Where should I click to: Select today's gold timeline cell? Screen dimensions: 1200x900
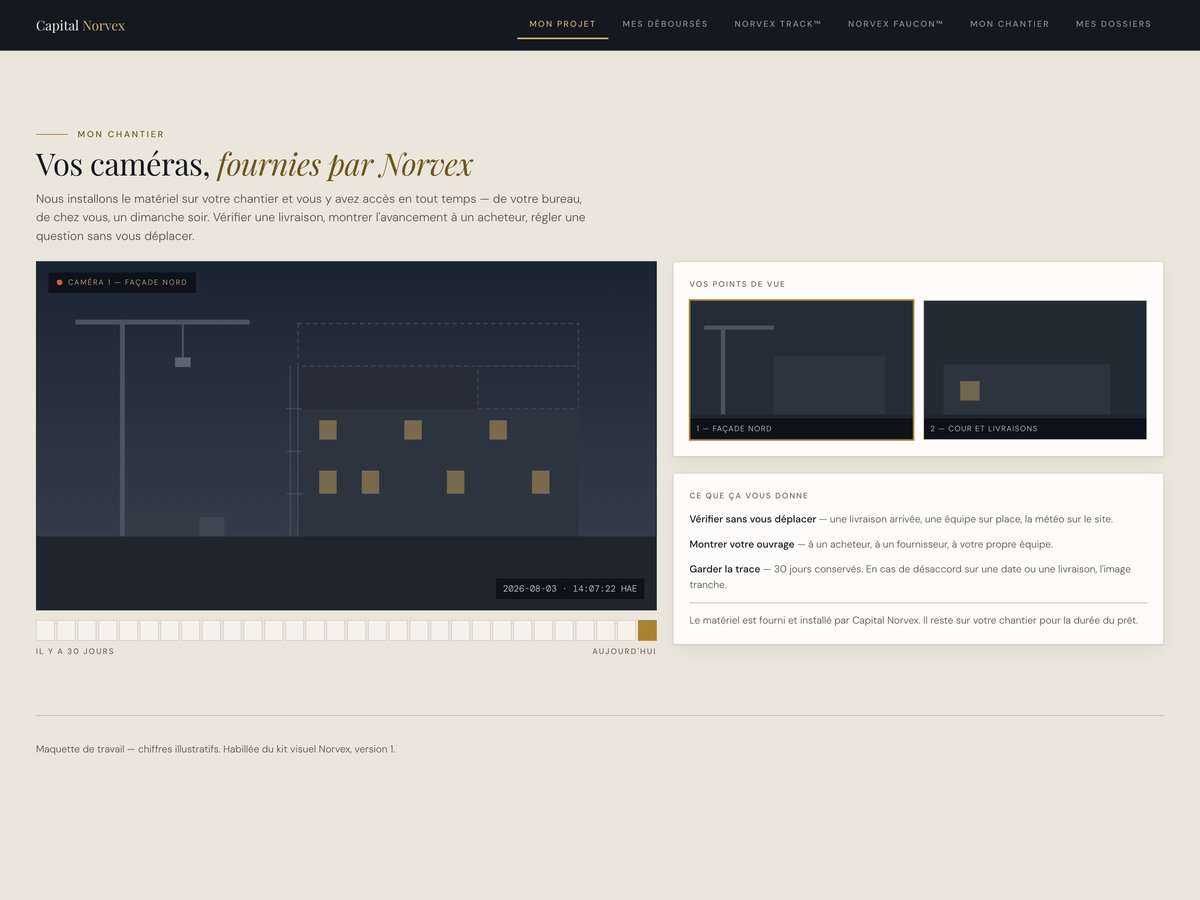point(647,630)
